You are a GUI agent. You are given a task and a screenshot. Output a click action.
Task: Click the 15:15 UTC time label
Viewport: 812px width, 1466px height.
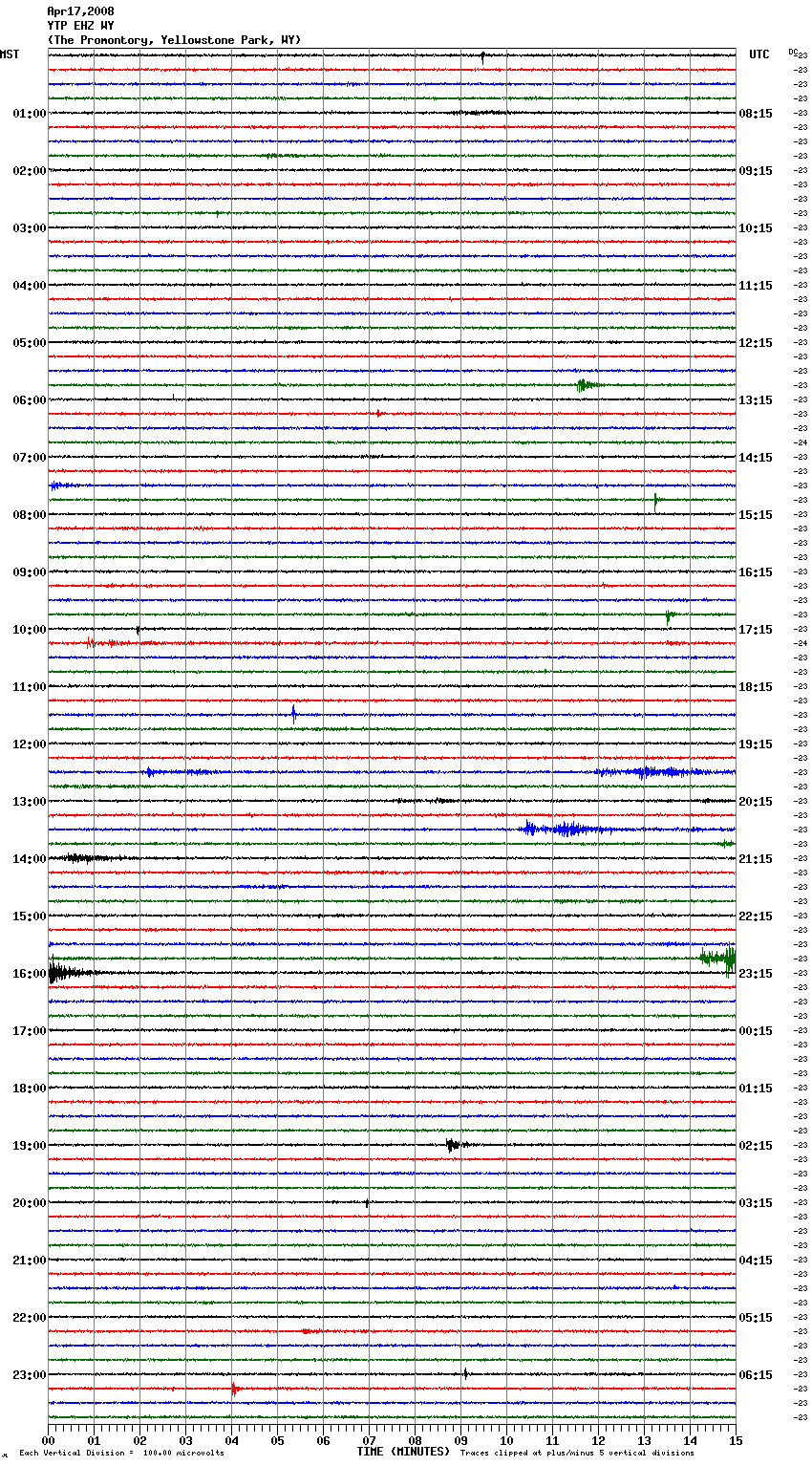(x=756, y=515)
